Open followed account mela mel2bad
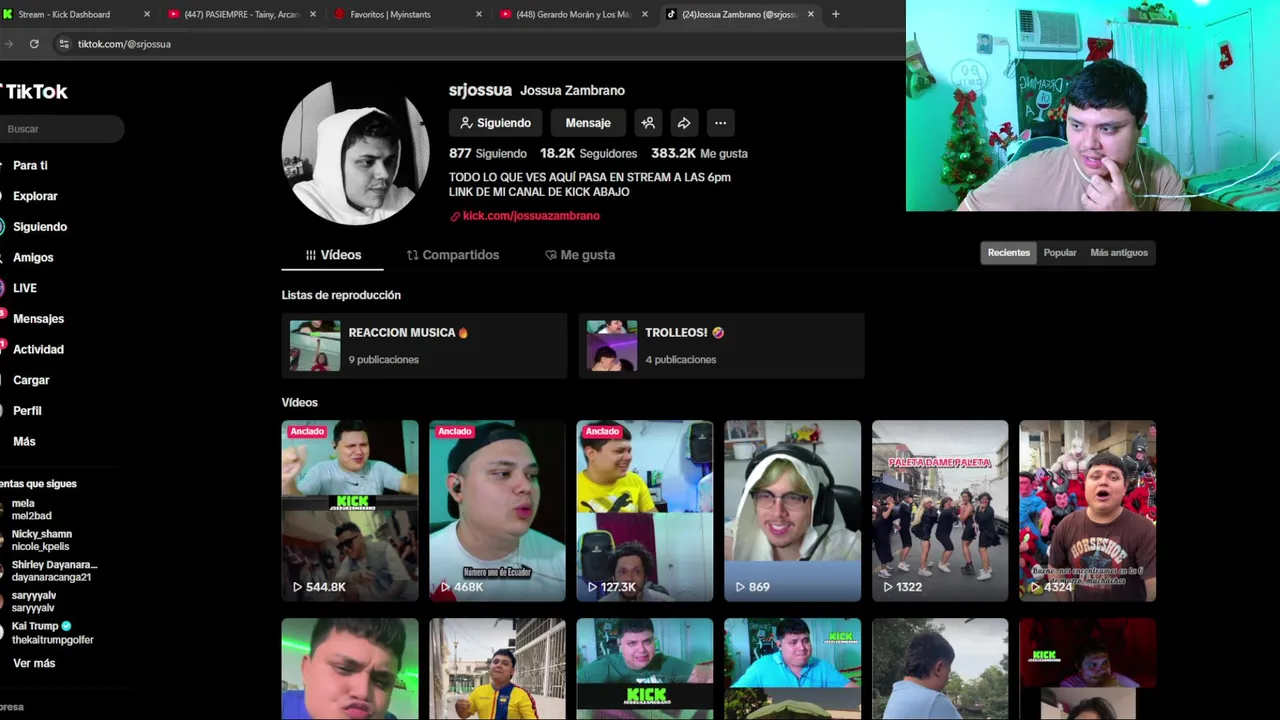Screen dimensions: 1280x720 tap(31, 510)
